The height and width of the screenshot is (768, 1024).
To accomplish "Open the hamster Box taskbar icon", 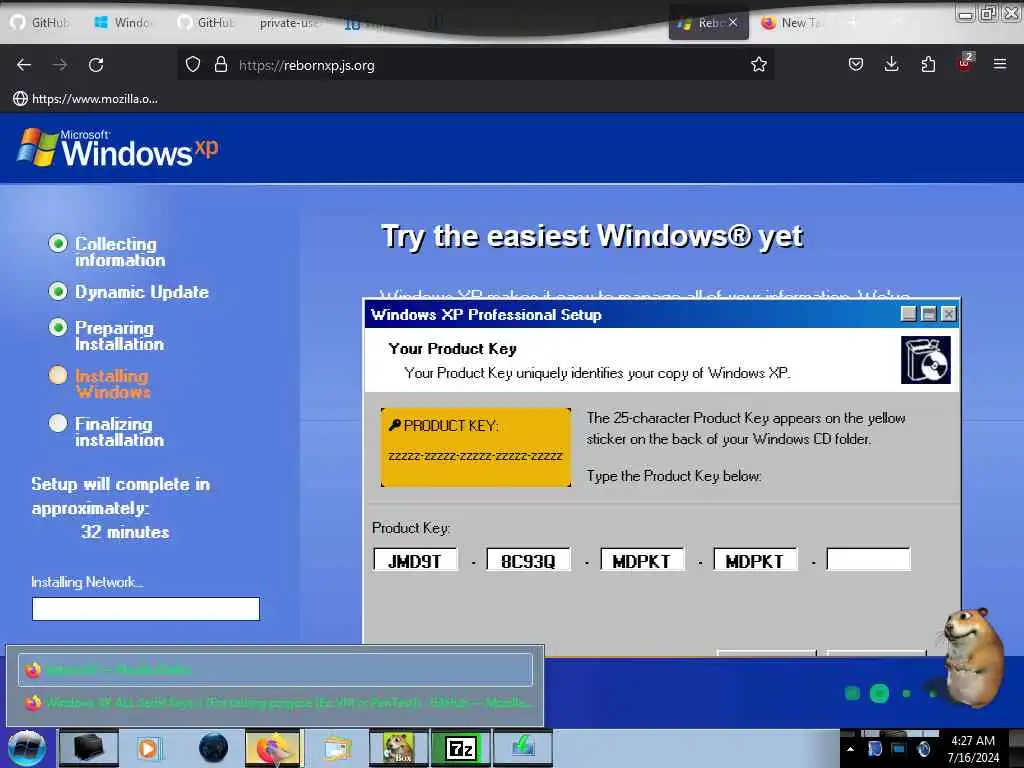I will click(398, 748).
